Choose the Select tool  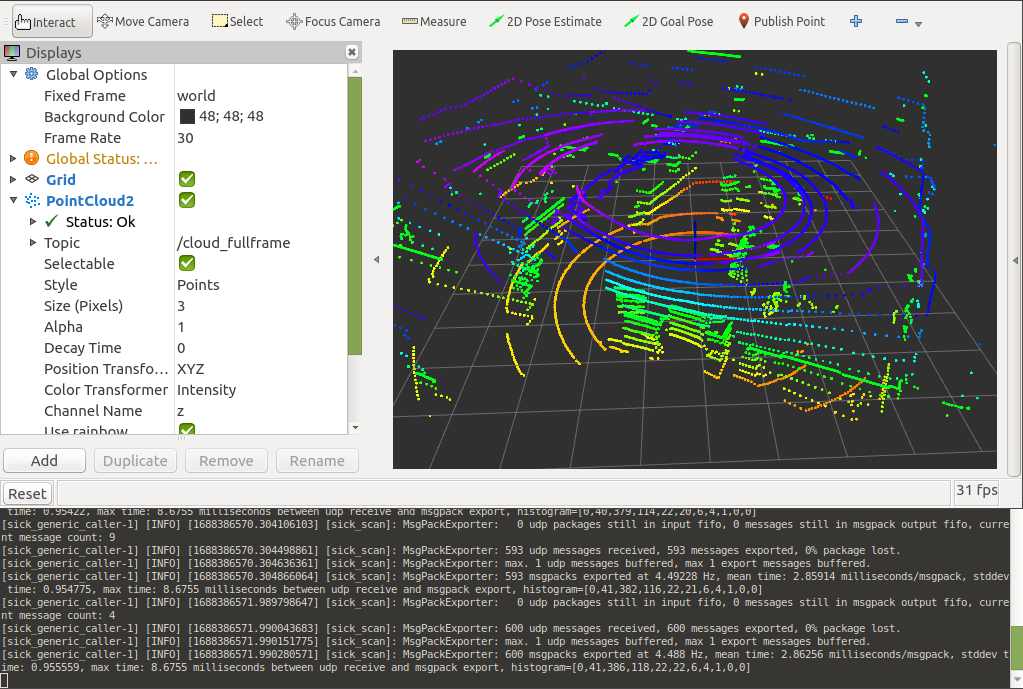(237, 20)
